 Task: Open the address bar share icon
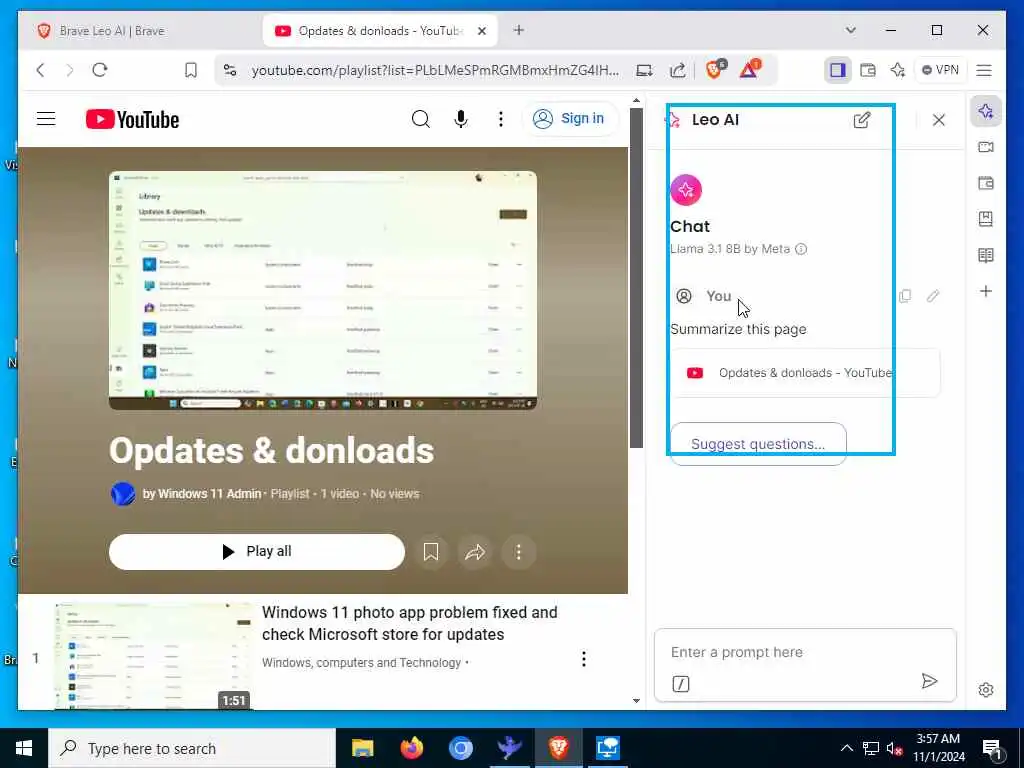click(x=678, y=70)
